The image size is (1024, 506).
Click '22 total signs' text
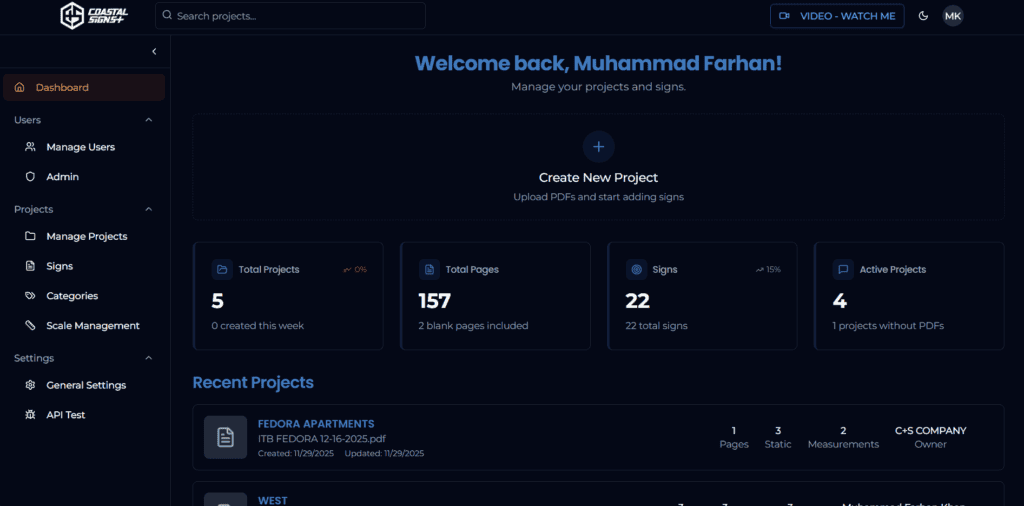[656, 326]
